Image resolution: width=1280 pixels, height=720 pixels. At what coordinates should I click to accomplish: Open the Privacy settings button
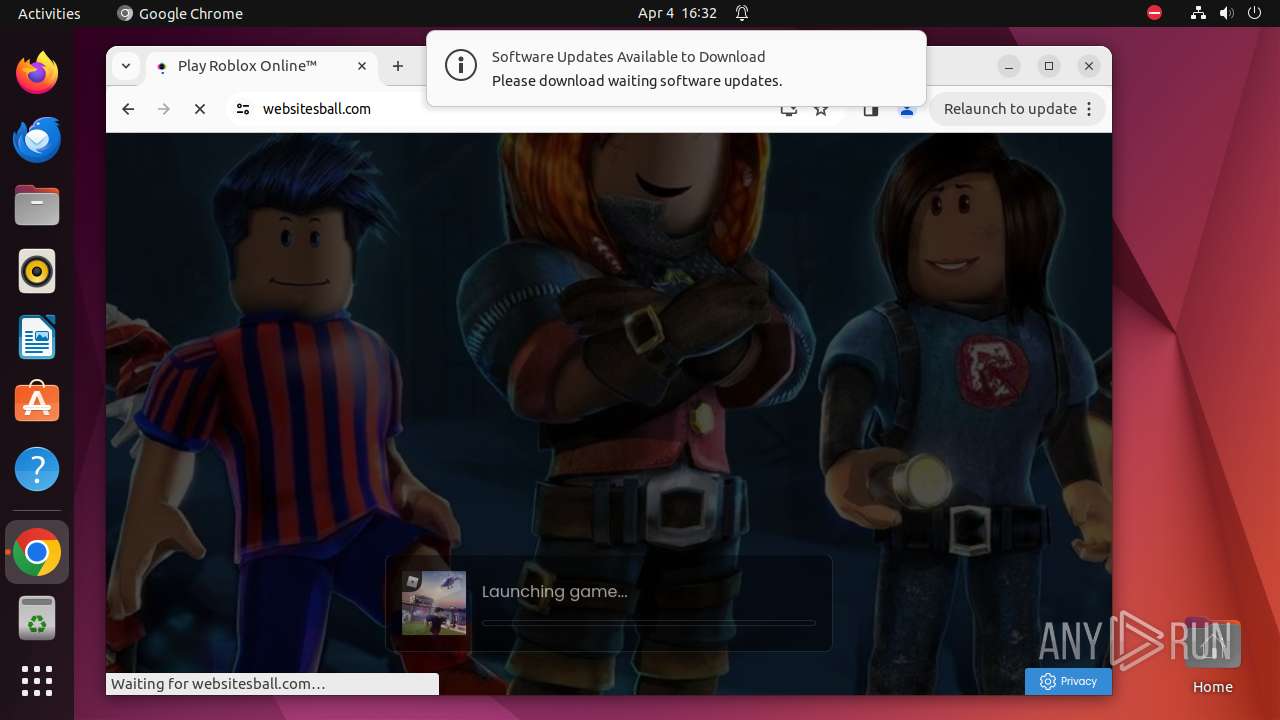click(x=1068, y=681)
